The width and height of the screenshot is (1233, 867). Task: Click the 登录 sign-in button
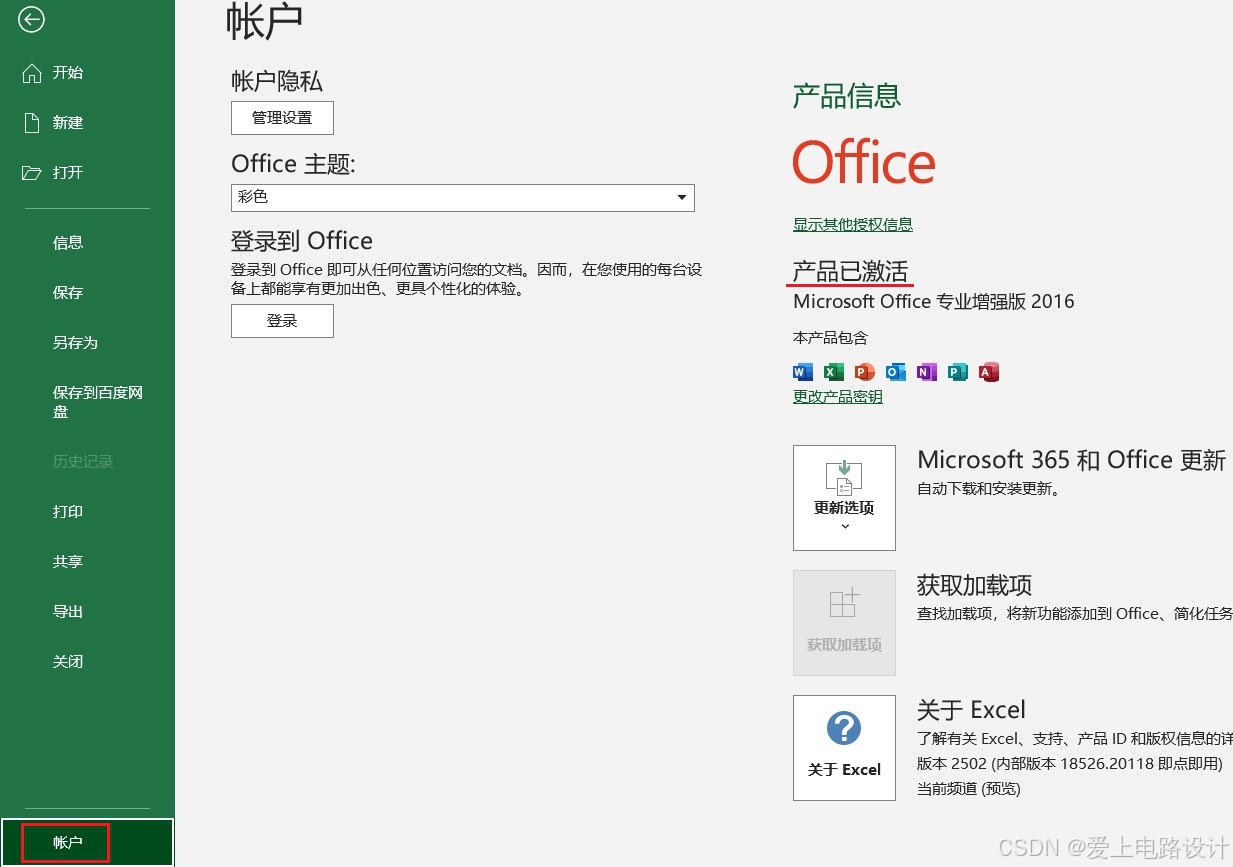[x=282, y=321]
